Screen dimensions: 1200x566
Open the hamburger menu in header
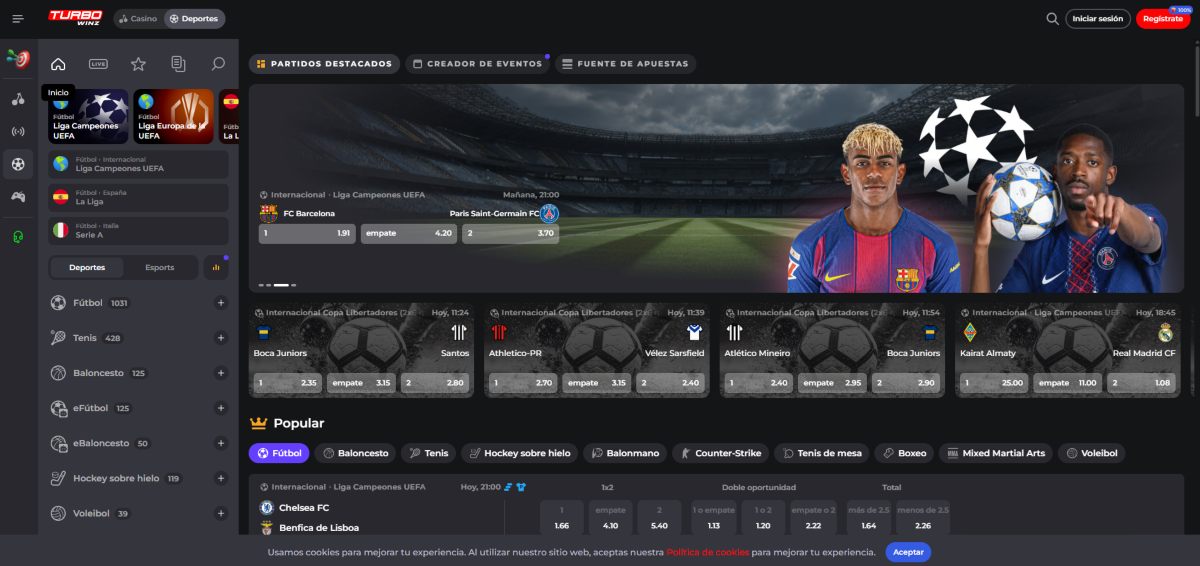(x=18, y=19)
